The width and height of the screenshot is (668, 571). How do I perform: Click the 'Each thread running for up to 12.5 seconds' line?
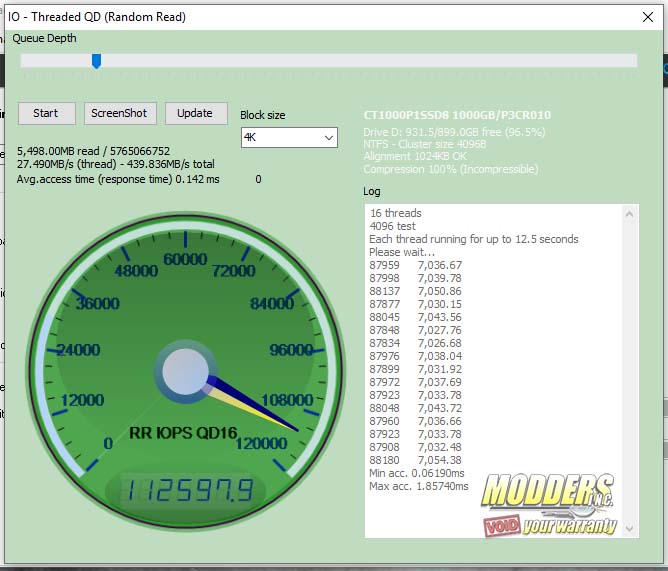(474, 239)
